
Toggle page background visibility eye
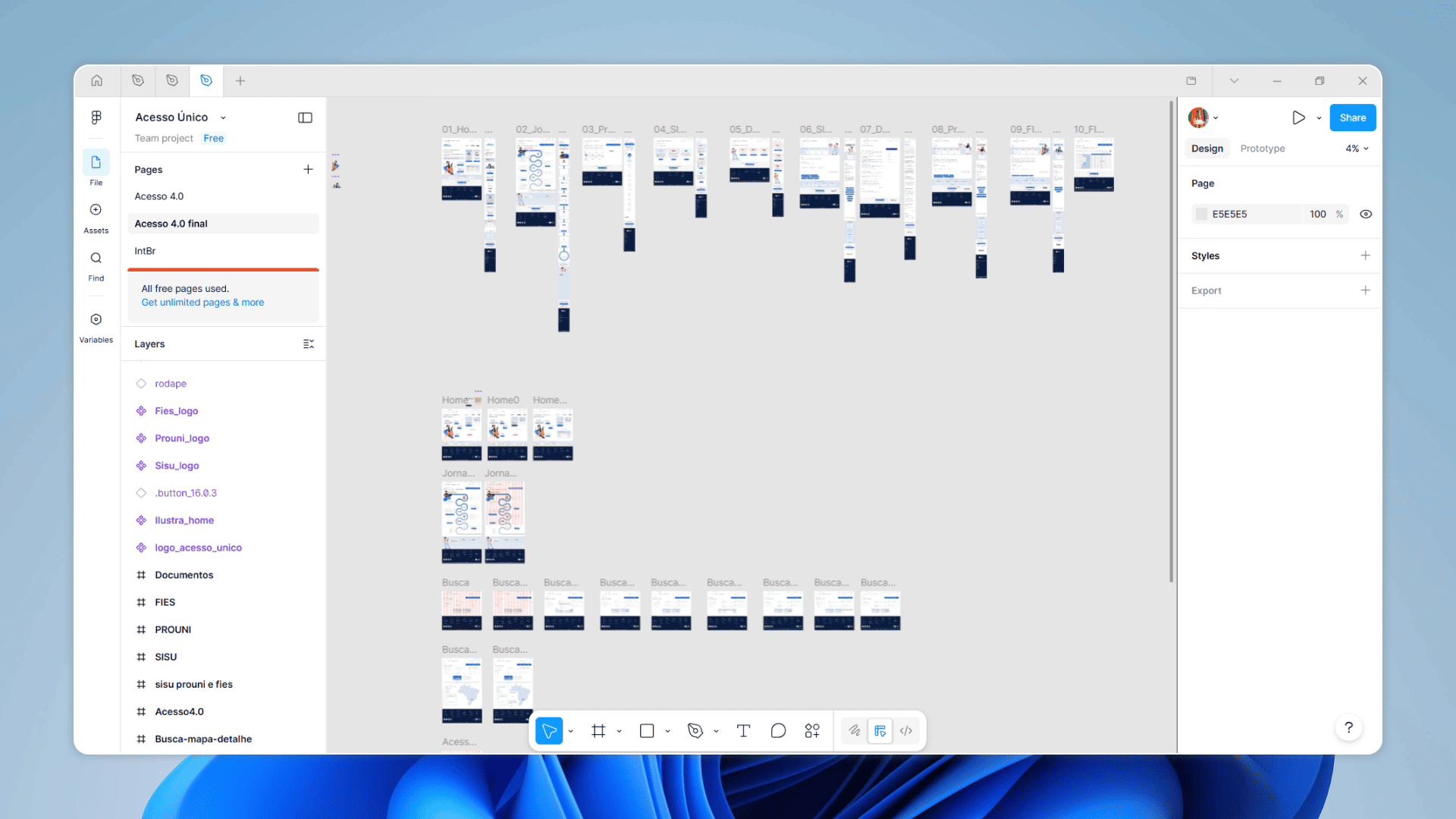(1366, 215)
